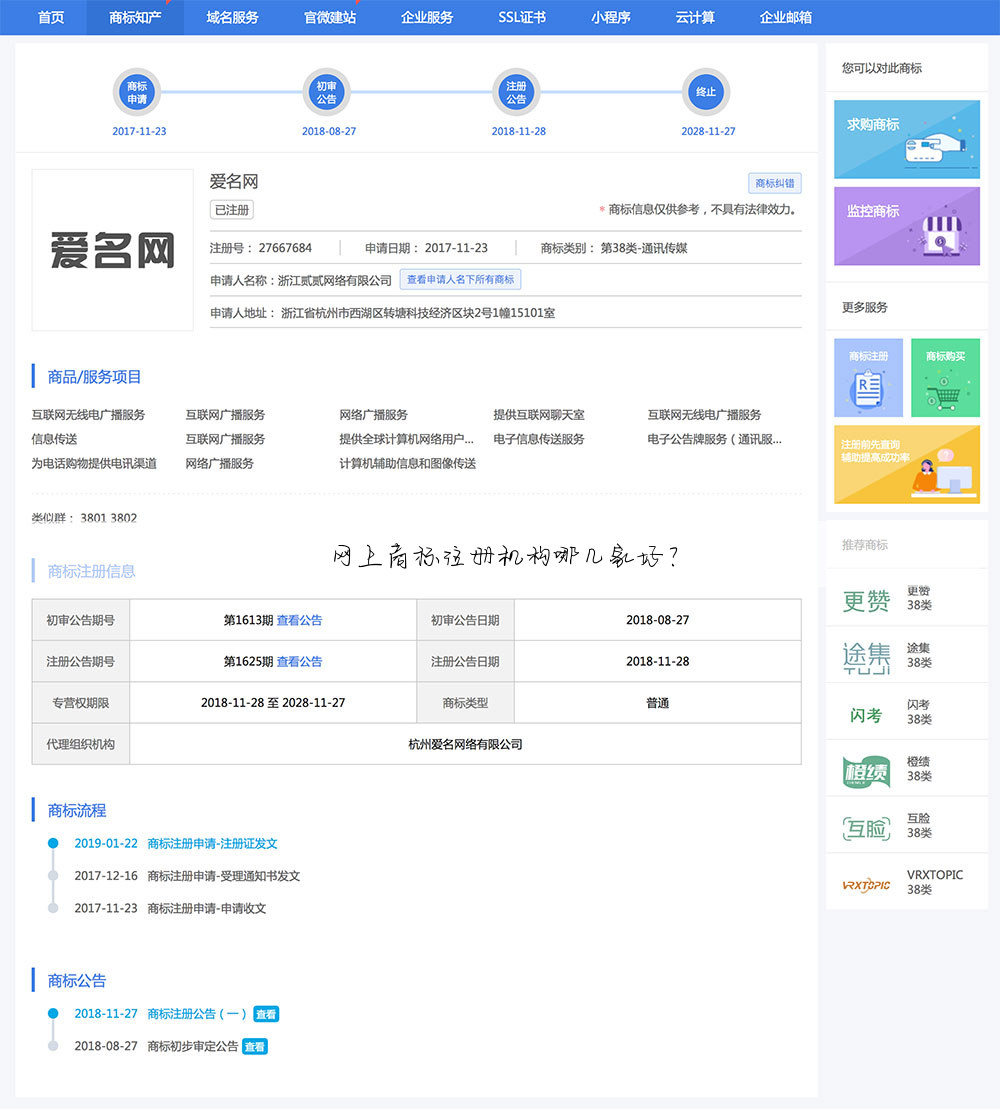Open the SSL证书 menu item
Viewport: 1000px width, 1109px height.
(x=521, y=17)
